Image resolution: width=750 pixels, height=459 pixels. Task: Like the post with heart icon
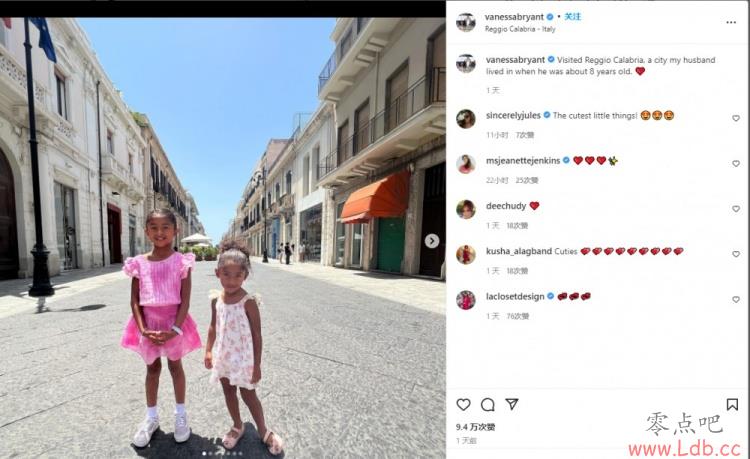(x=463, y=404)
